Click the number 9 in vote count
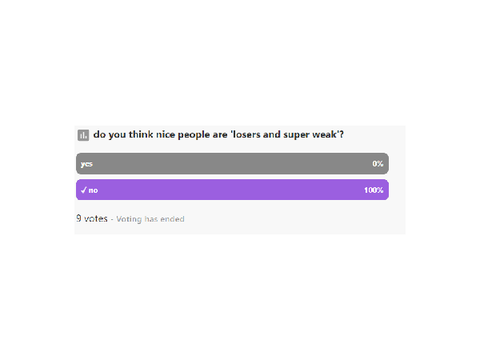Image resolution: width=480 pixels, height=360 pixels. click(x=79, y=218)
